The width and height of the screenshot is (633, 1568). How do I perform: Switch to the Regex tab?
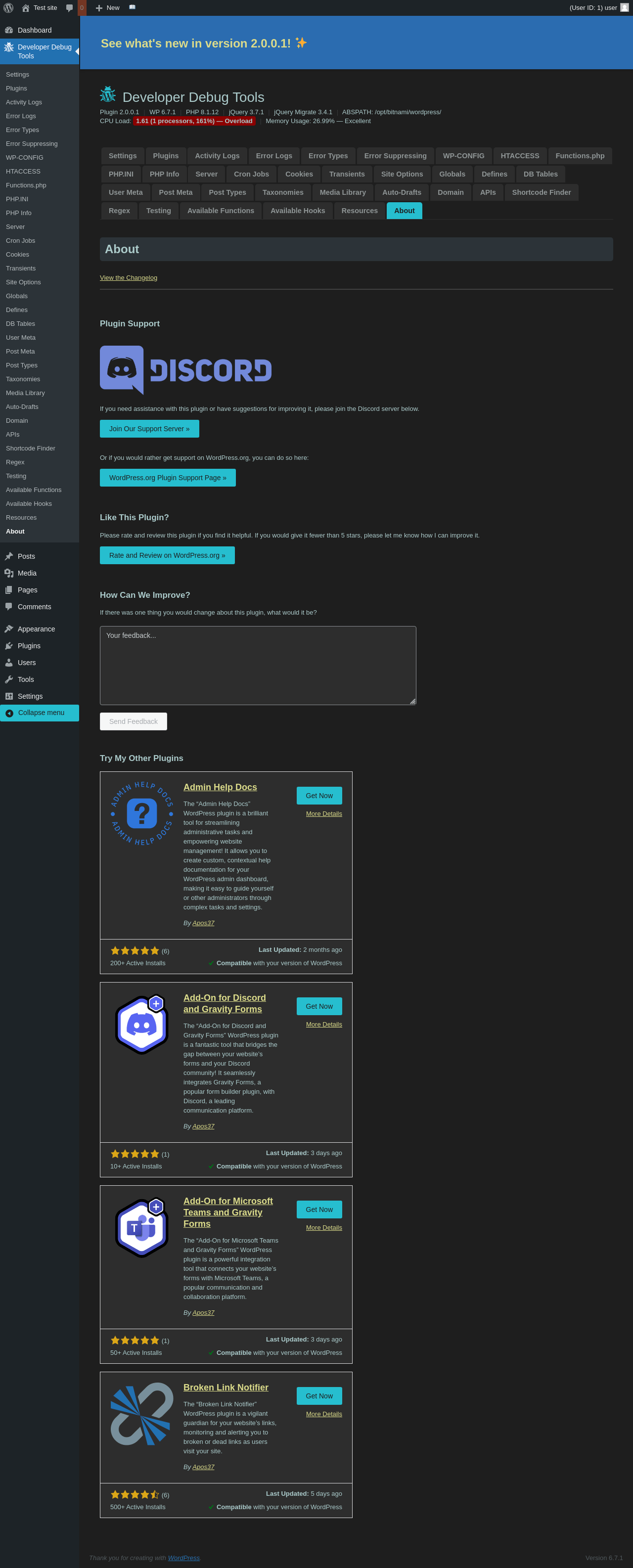[119, 211]
